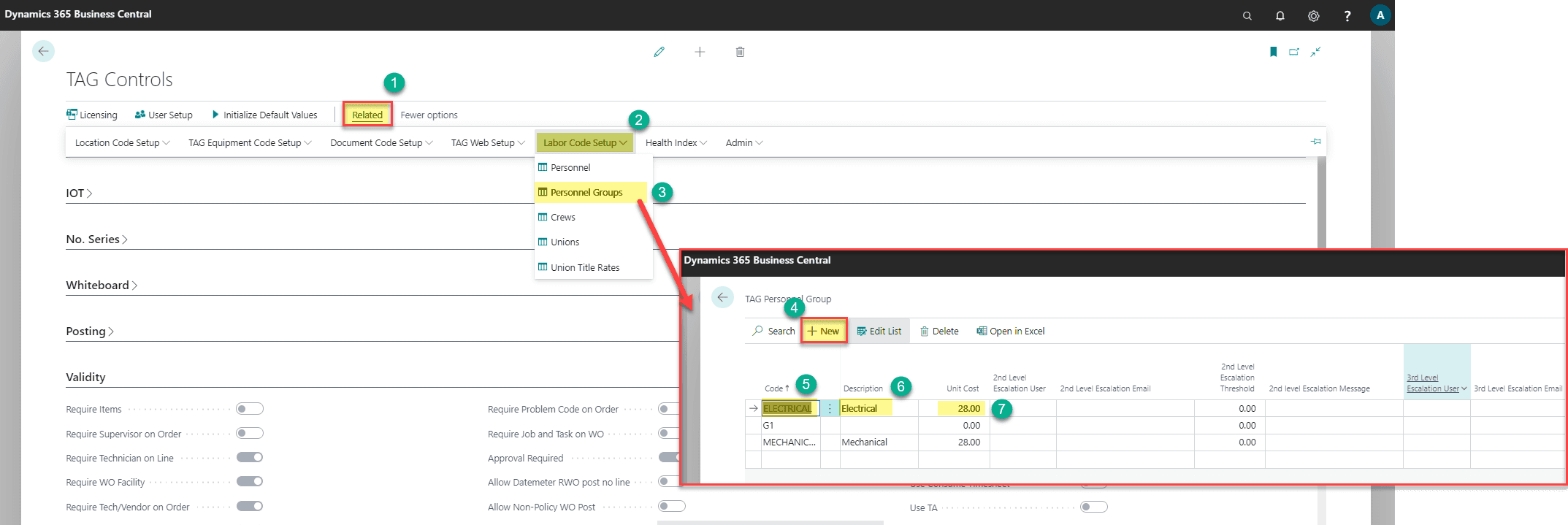
Task: Click the bookmark icon
Action: pos(1274,52)
